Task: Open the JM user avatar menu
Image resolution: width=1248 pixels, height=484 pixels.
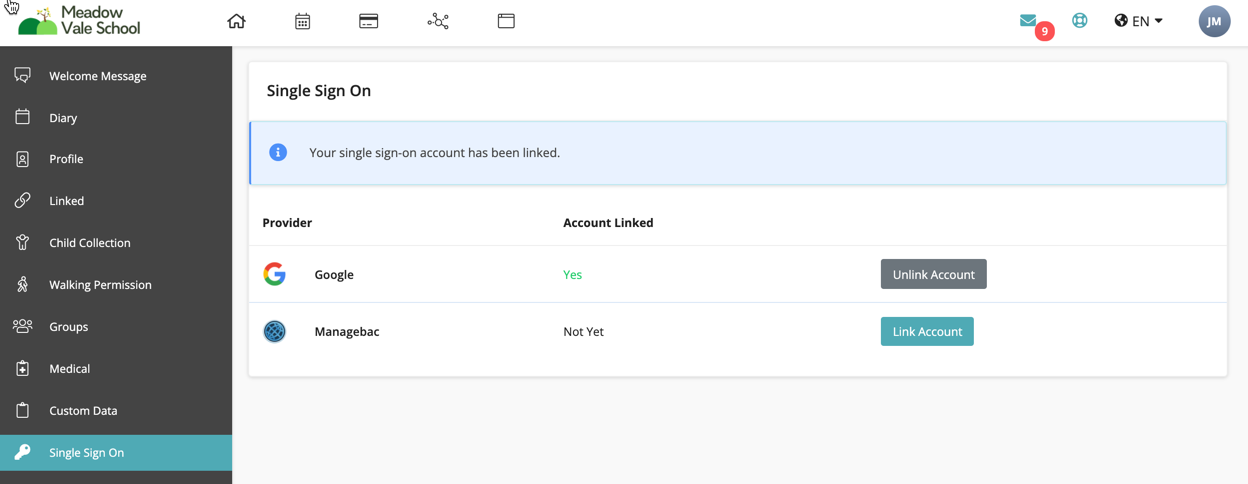Action: 1214,21
